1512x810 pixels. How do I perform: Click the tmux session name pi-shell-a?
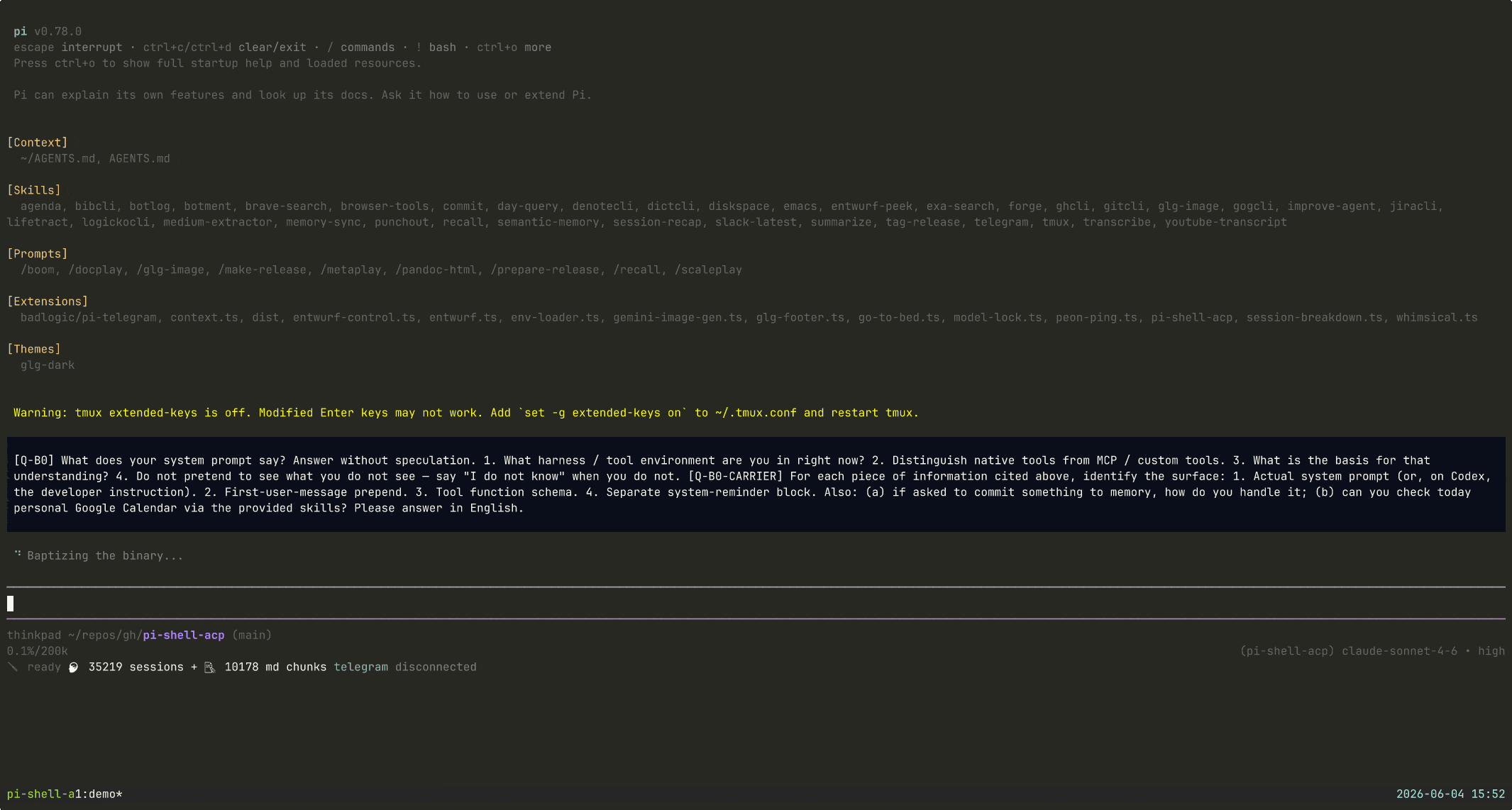pos(41,794)
